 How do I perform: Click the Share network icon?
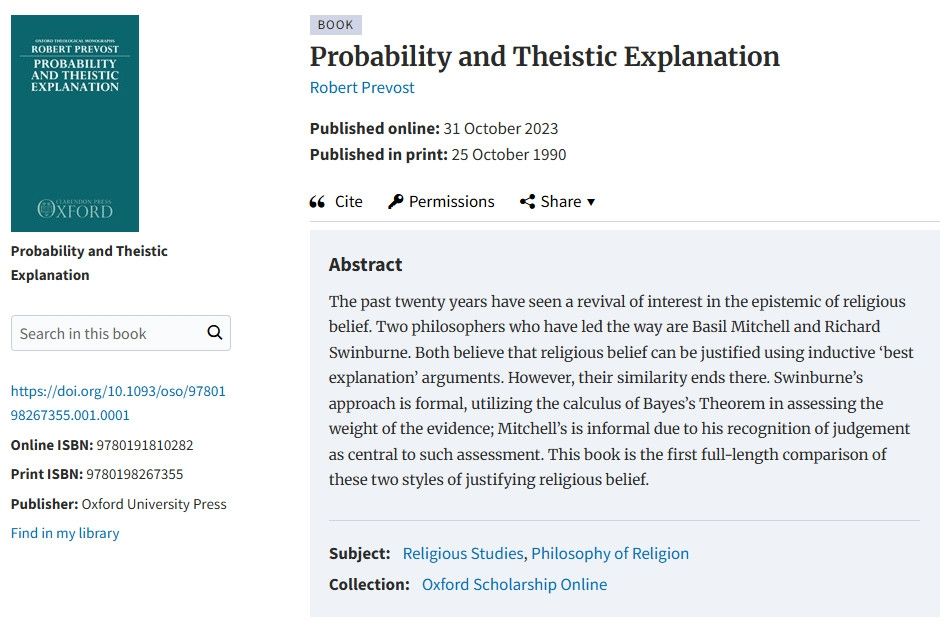527,202
